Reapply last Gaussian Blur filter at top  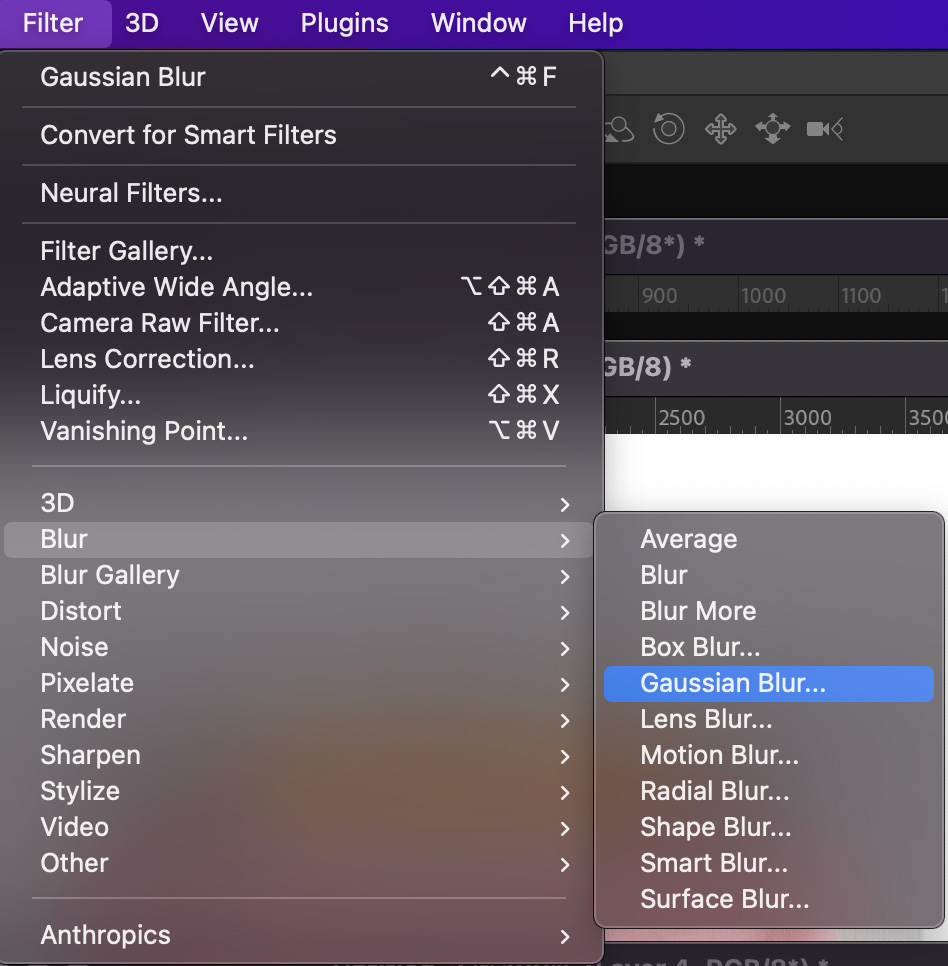(299, 77)
